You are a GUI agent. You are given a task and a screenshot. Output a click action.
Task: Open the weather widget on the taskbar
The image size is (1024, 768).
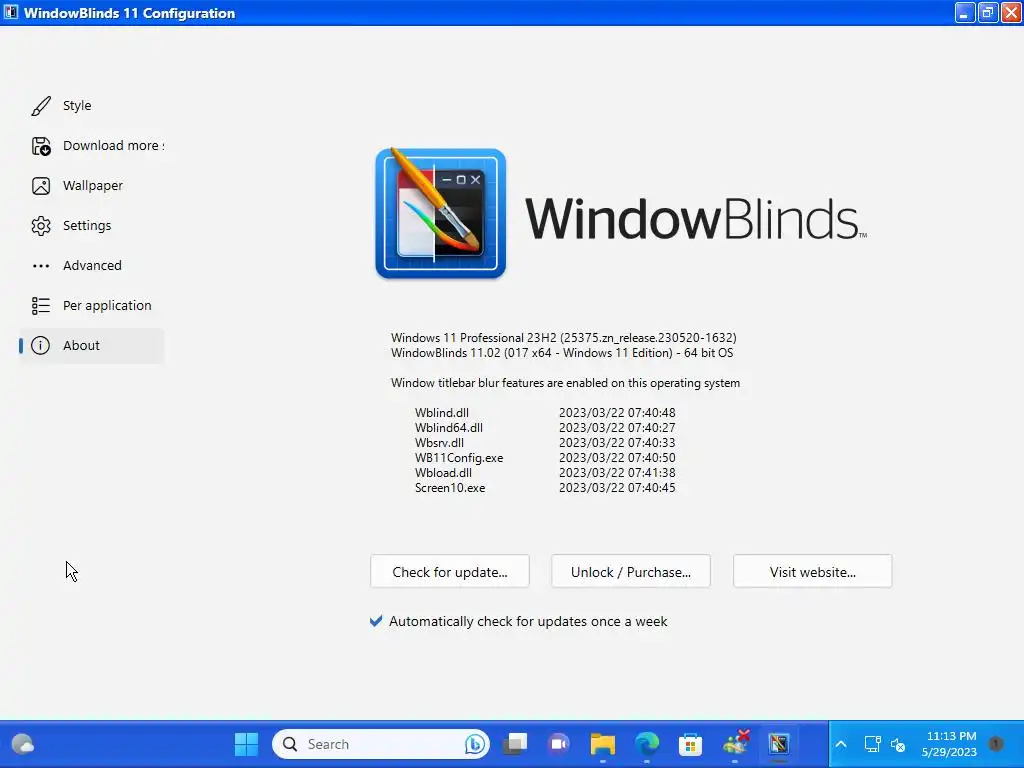click(x=23, y=744)
